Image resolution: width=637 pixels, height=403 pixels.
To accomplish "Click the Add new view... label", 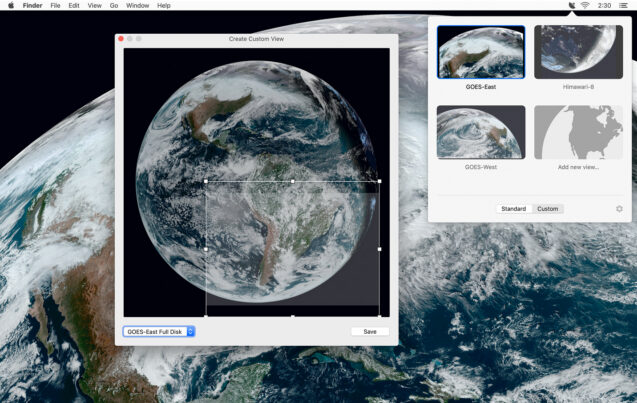I will click(x=578, y=167).
